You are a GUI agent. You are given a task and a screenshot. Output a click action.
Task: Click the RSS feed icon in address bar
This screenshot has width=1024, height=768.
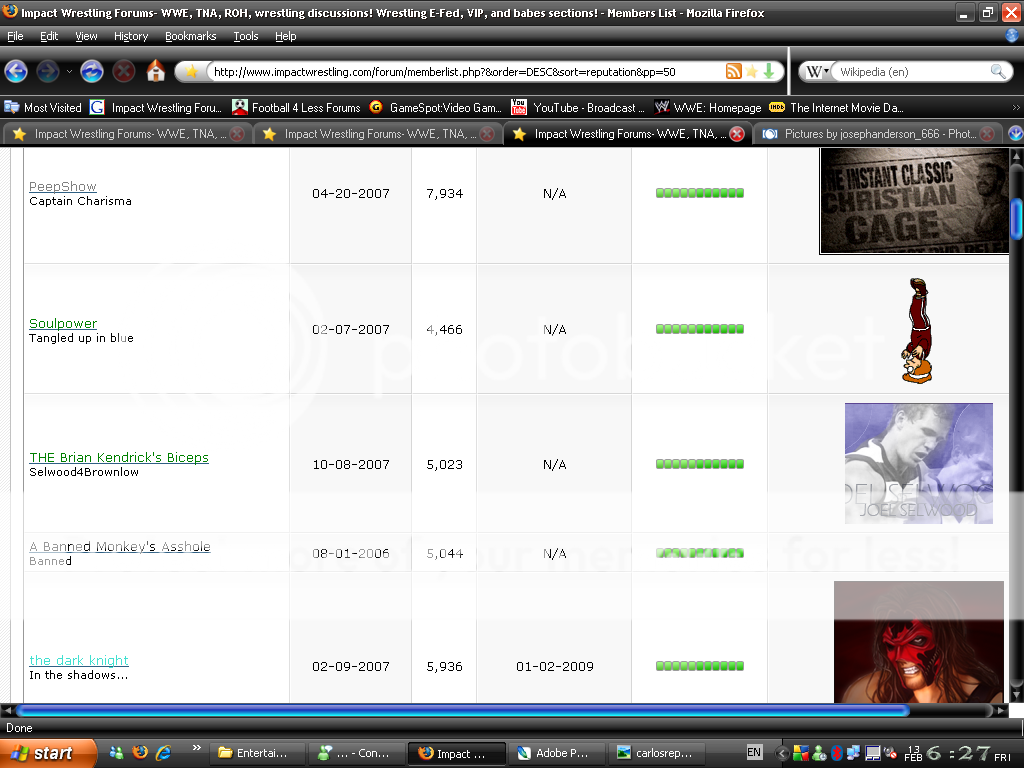coord(734,71)
